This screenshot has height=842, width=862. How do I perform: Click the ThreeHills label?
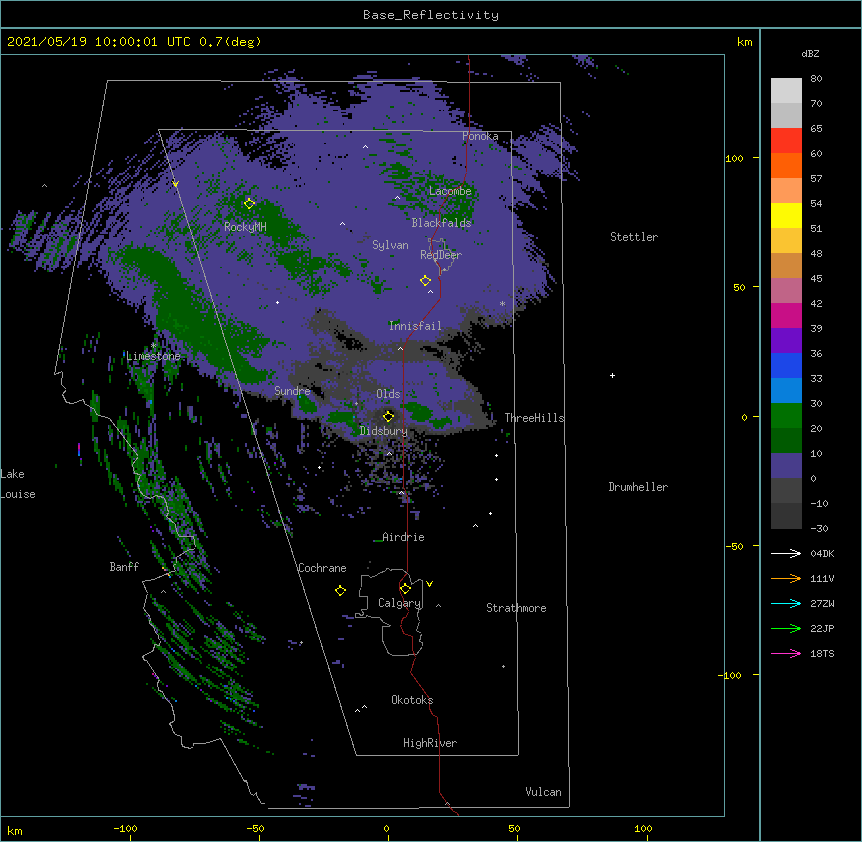(534, 418)
